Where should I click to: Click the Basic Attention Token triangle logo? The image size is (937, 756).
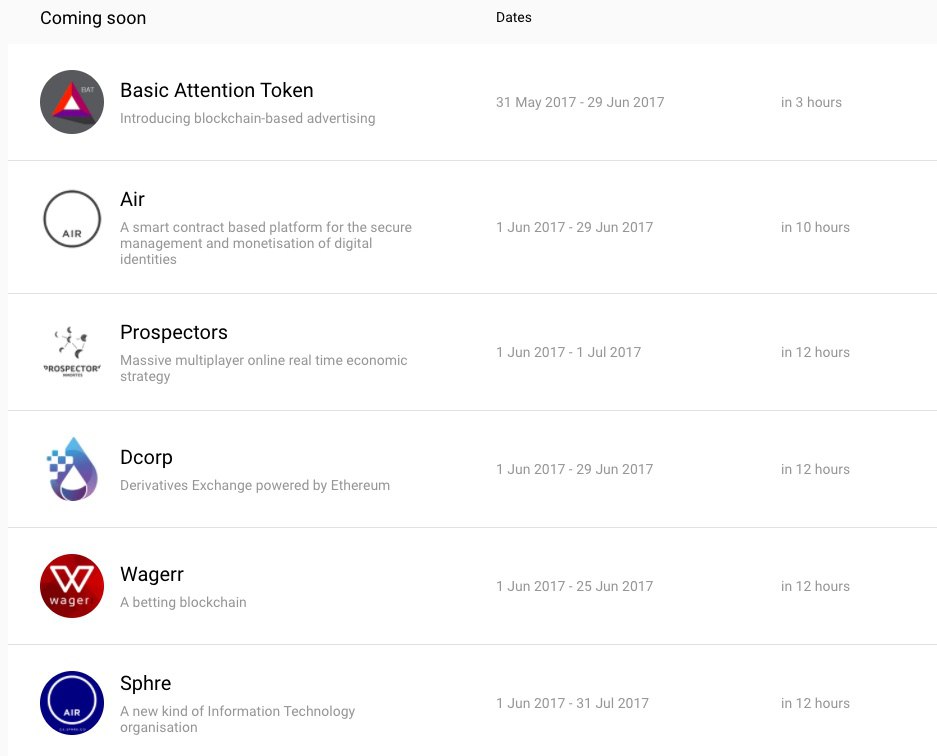click(x=72, y=102)
